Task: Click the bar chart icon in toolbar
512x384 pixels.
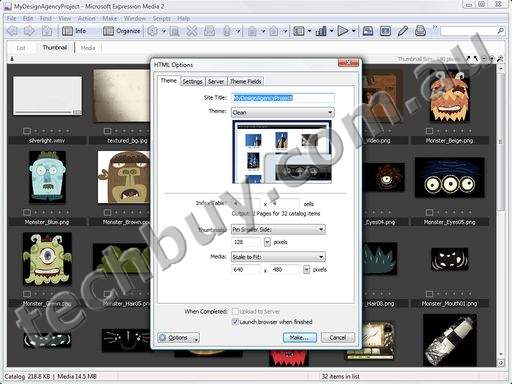Action: 321,31
